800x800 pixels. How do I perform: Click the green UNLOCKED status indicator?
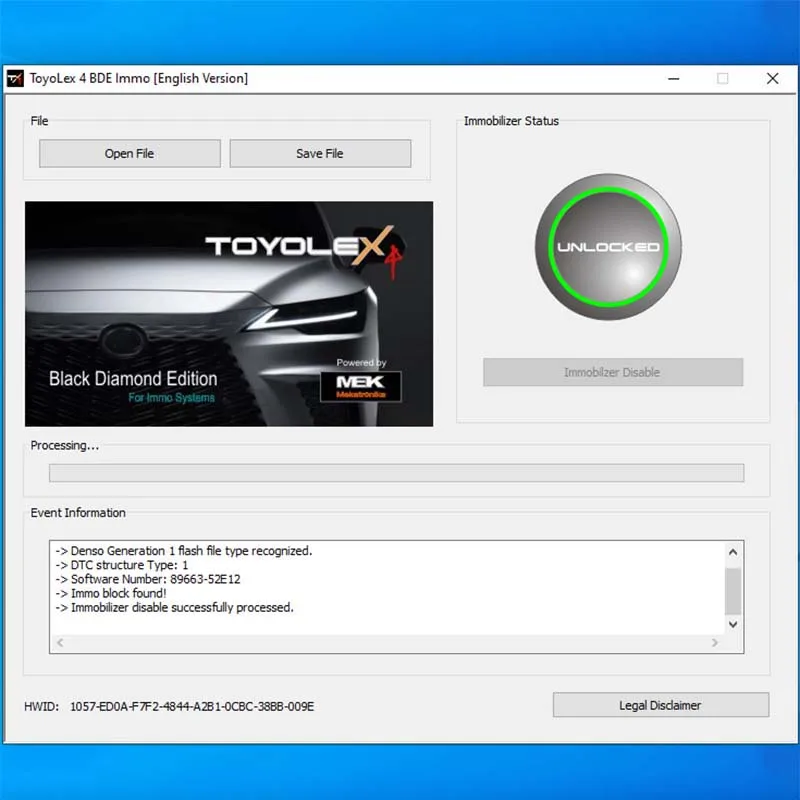coord(608,246)
